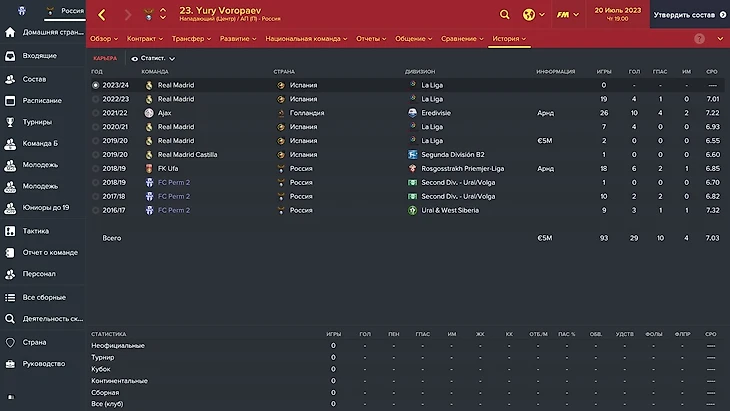Click the forward navigation arrow
The width and height of the screenshot is (730, 411).
coord(128,15)
